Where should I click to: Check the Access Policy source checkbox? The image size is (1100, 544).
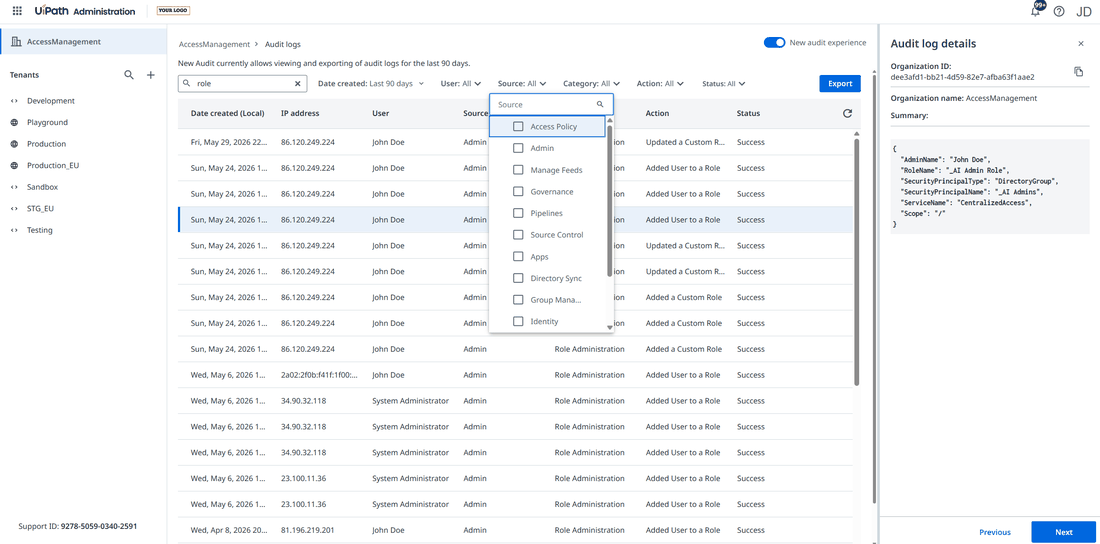click(x=518, y=127)
